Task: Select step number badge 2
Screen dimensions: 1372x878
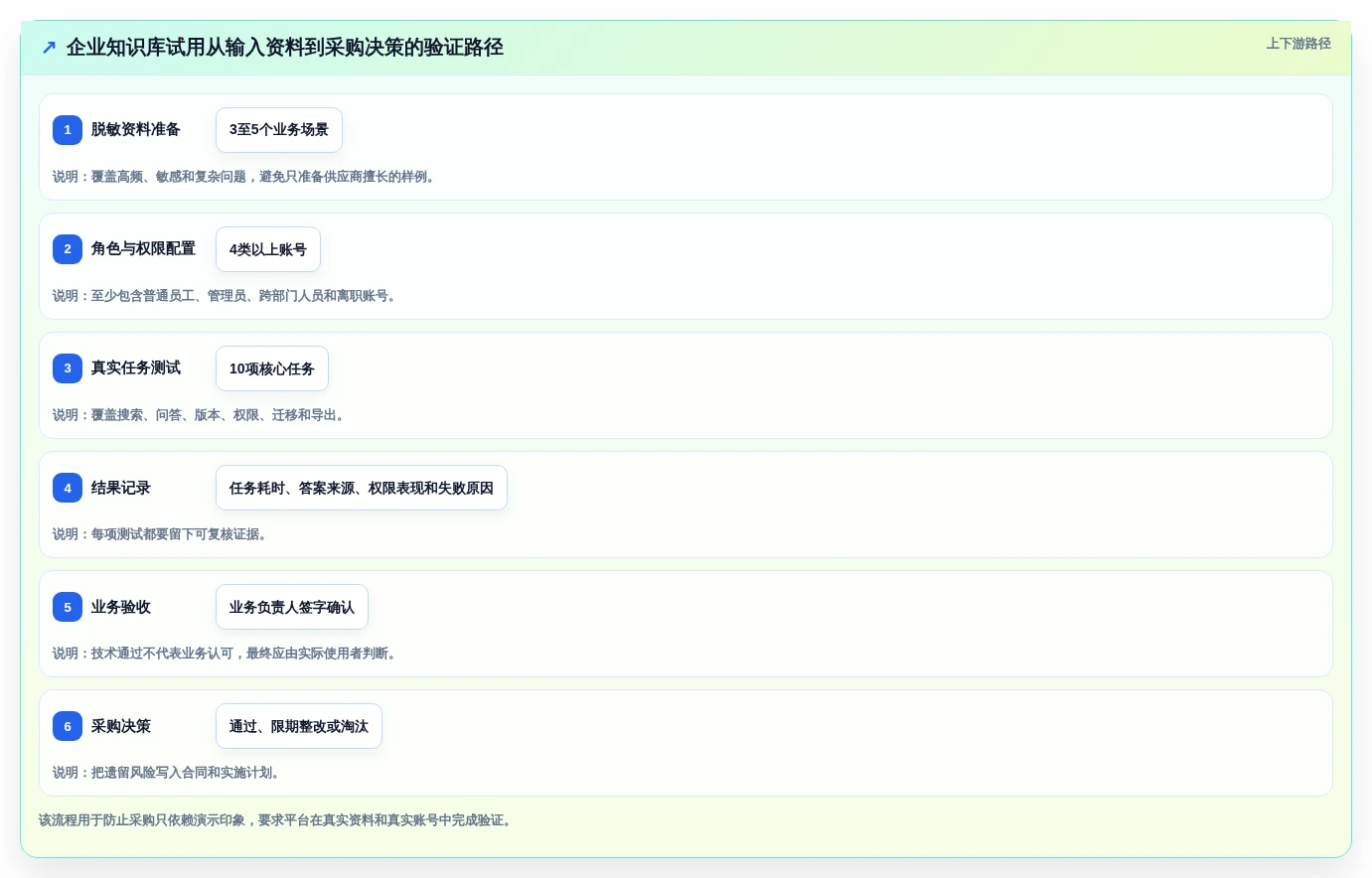Action: pos(68,249)
